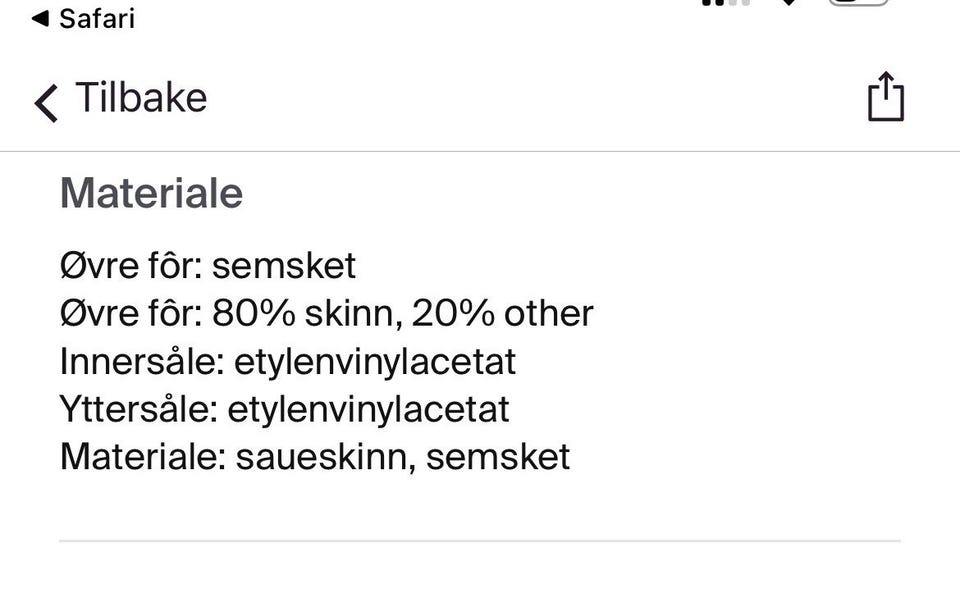Select the 'Innersåle: etylenvinylacetat' line
The width and height of the screenshot is (960, 598).
[x=287, y=360]
